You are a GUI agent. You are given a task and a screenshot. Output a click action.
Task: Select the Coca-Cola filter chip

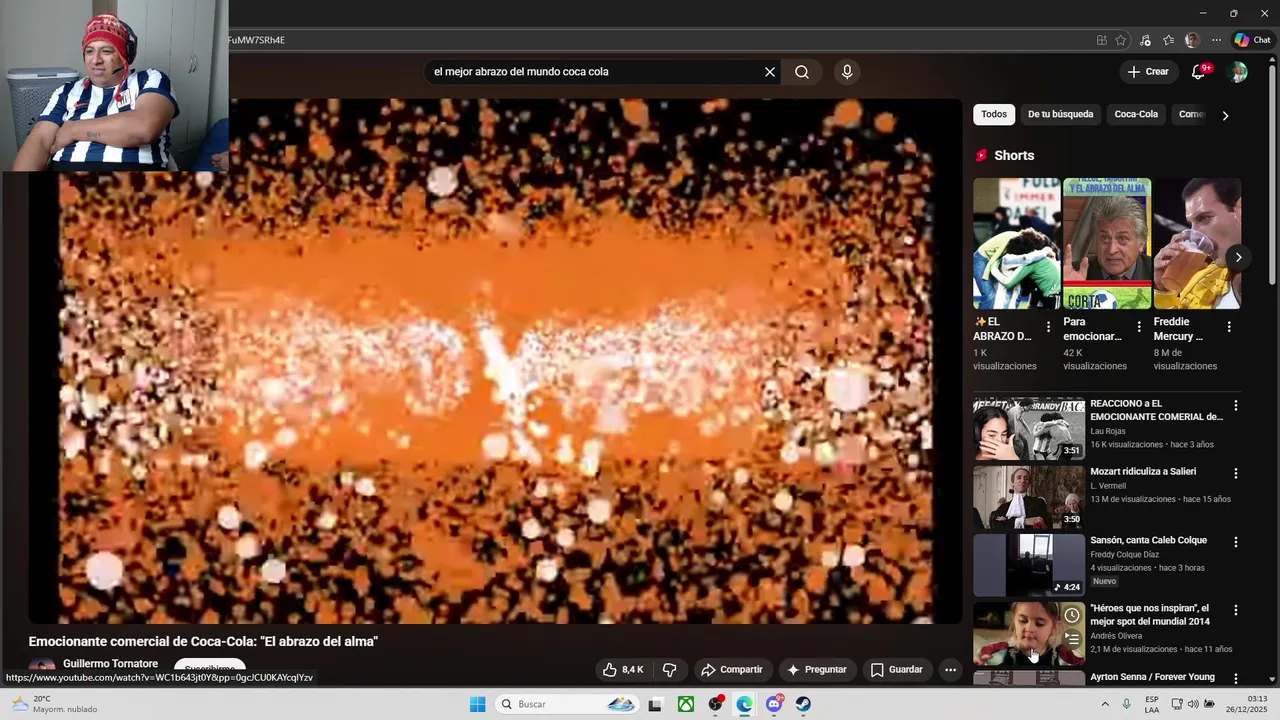[1136, 114]
